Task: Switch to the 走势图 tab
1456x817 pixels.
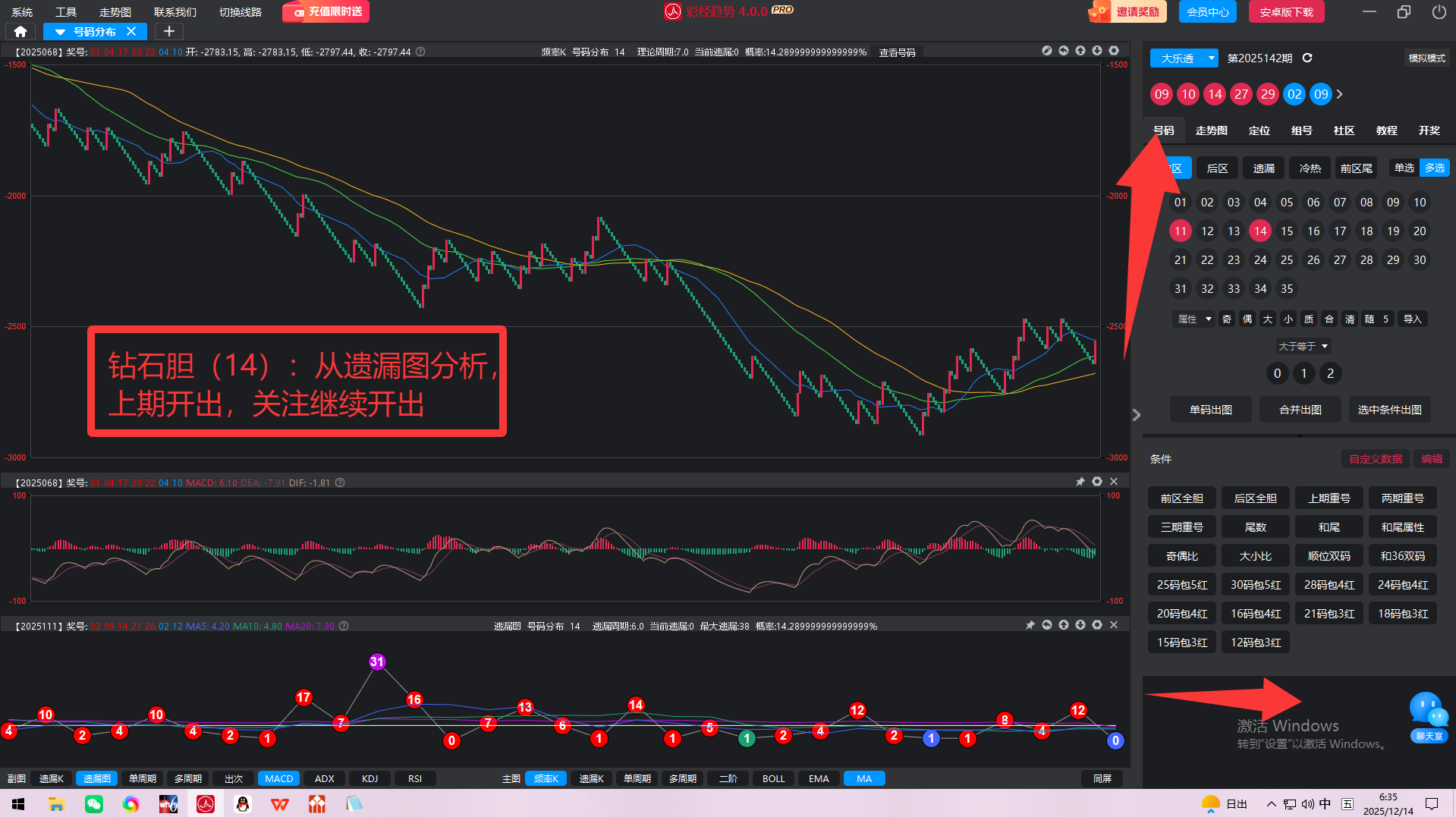Action: 1211,130
